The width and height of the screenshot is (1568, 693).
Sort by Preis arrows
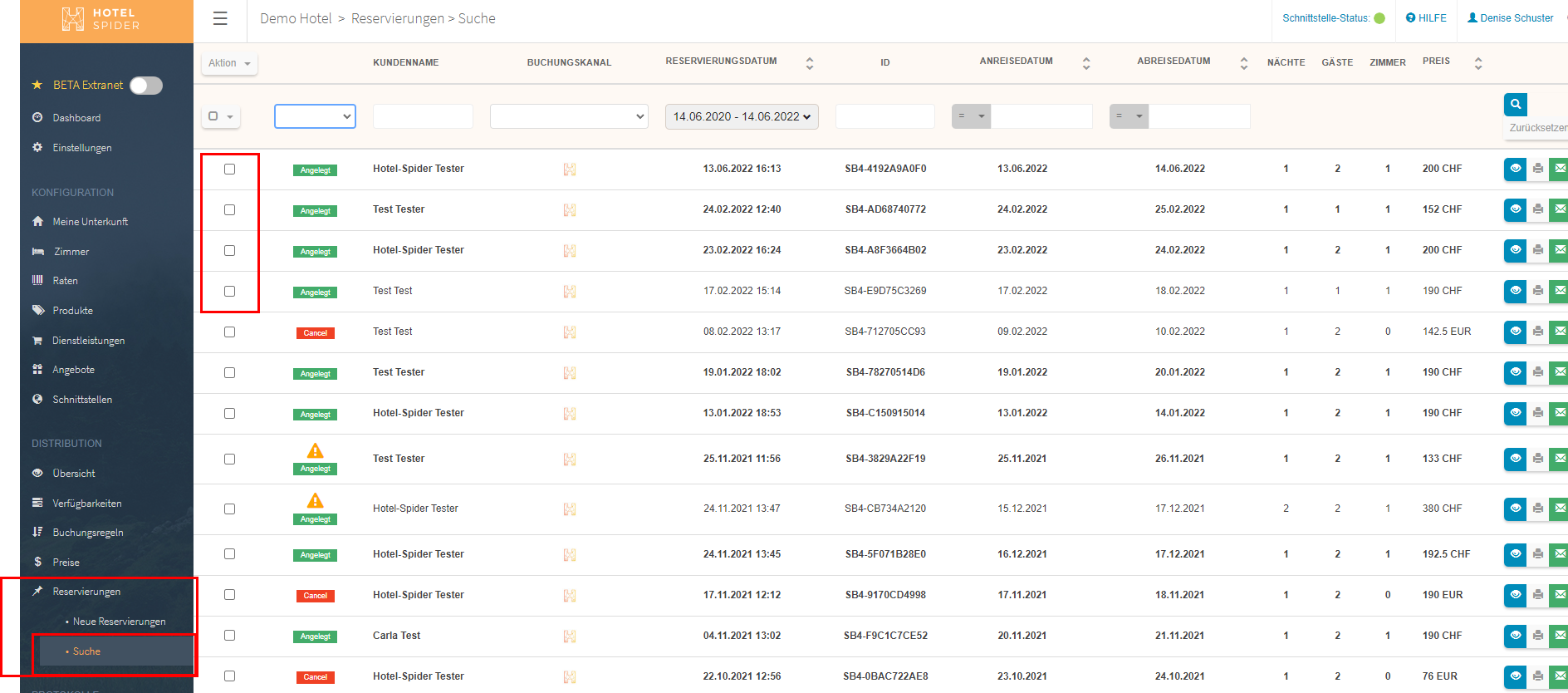click(1477, 63)
